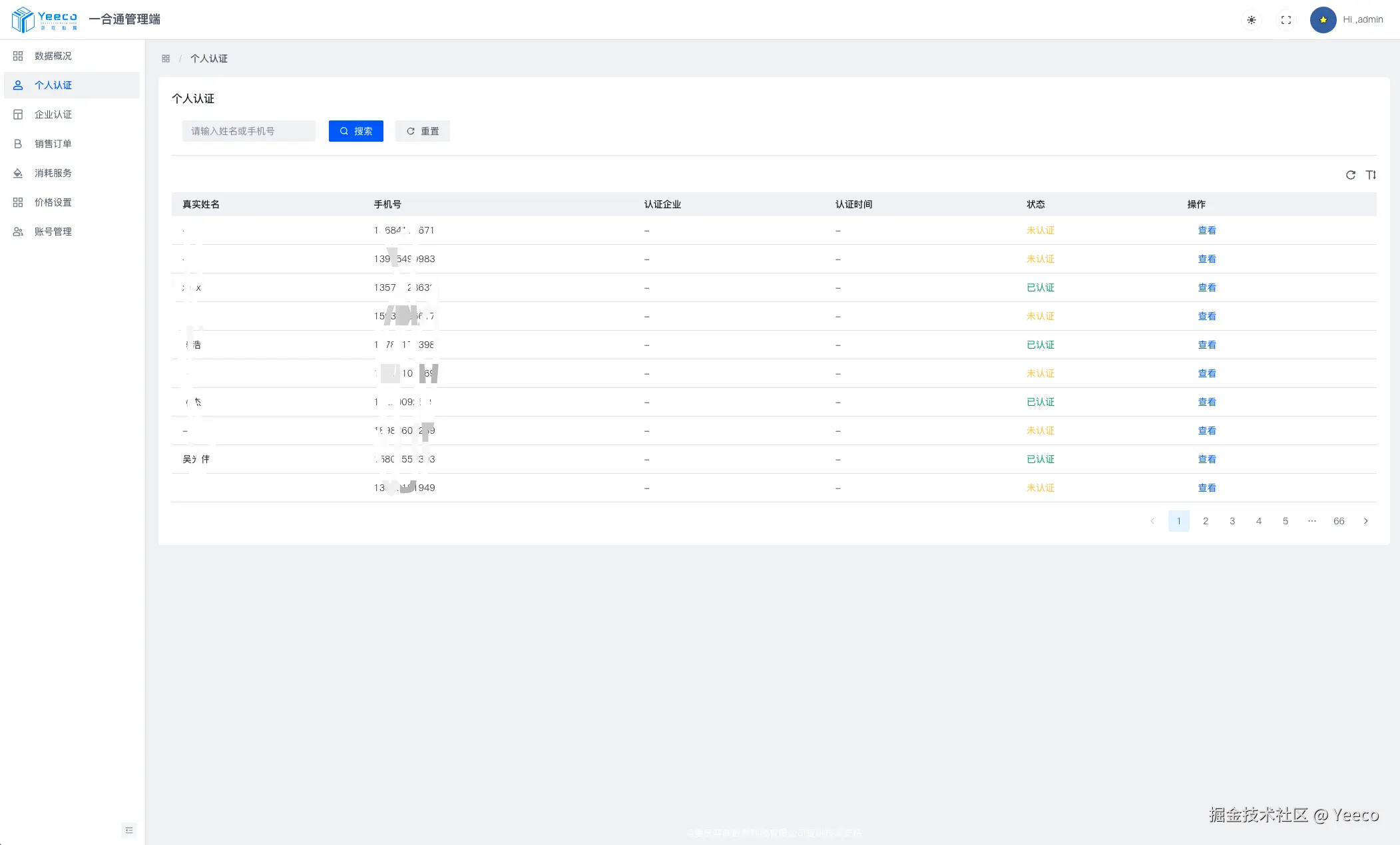This screenshot has width=1400, height=845.
Task: Click the 重置 reset button
Action: [x=423, y=131]
